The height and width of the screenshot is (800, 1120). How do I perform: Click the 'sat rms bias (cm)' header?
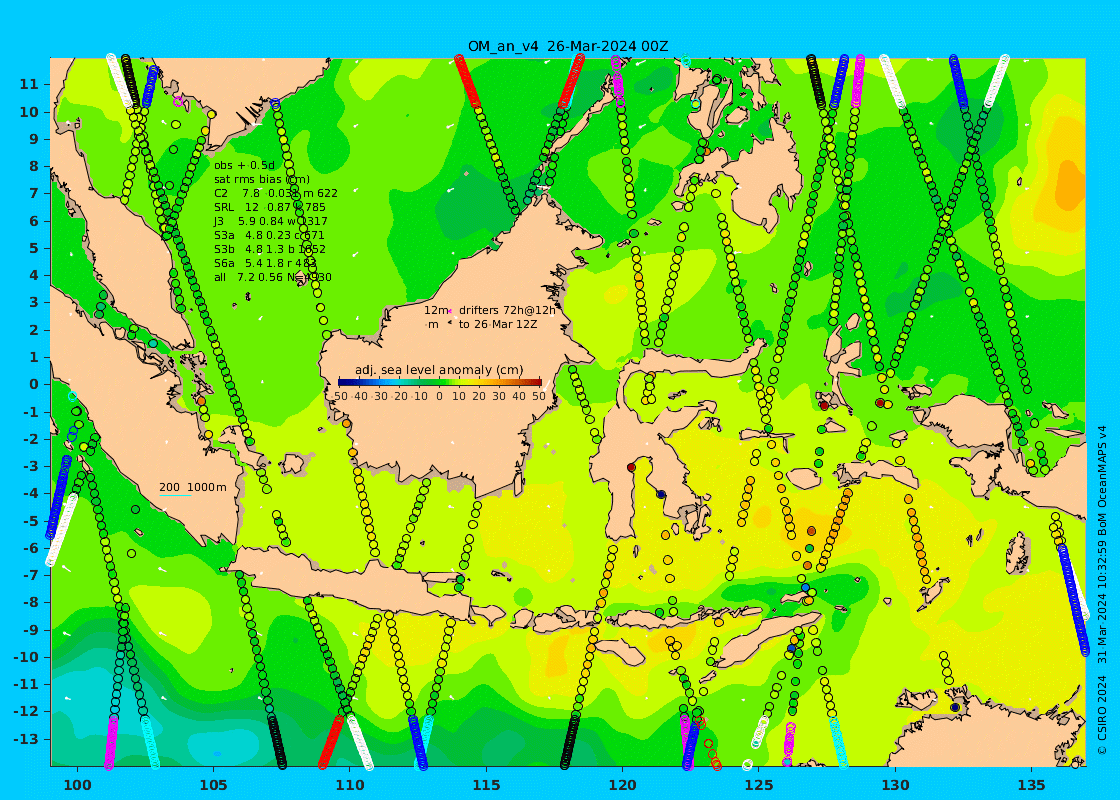tap(262, 179)
